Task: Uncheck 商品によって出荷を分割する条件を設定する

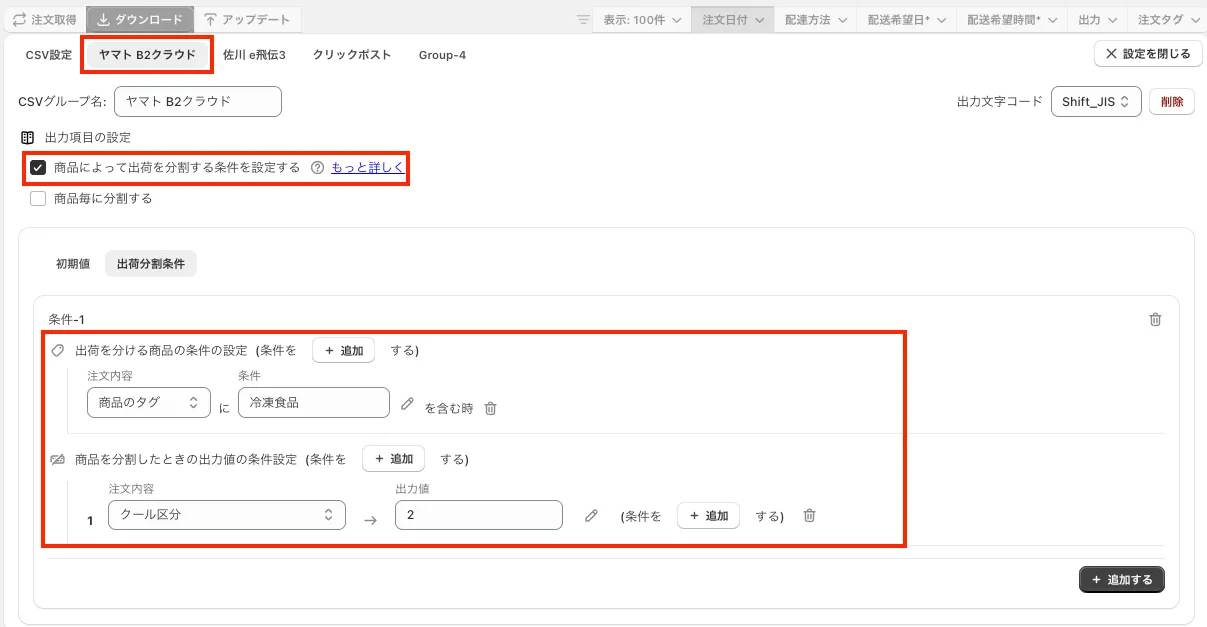Action: 38,168
